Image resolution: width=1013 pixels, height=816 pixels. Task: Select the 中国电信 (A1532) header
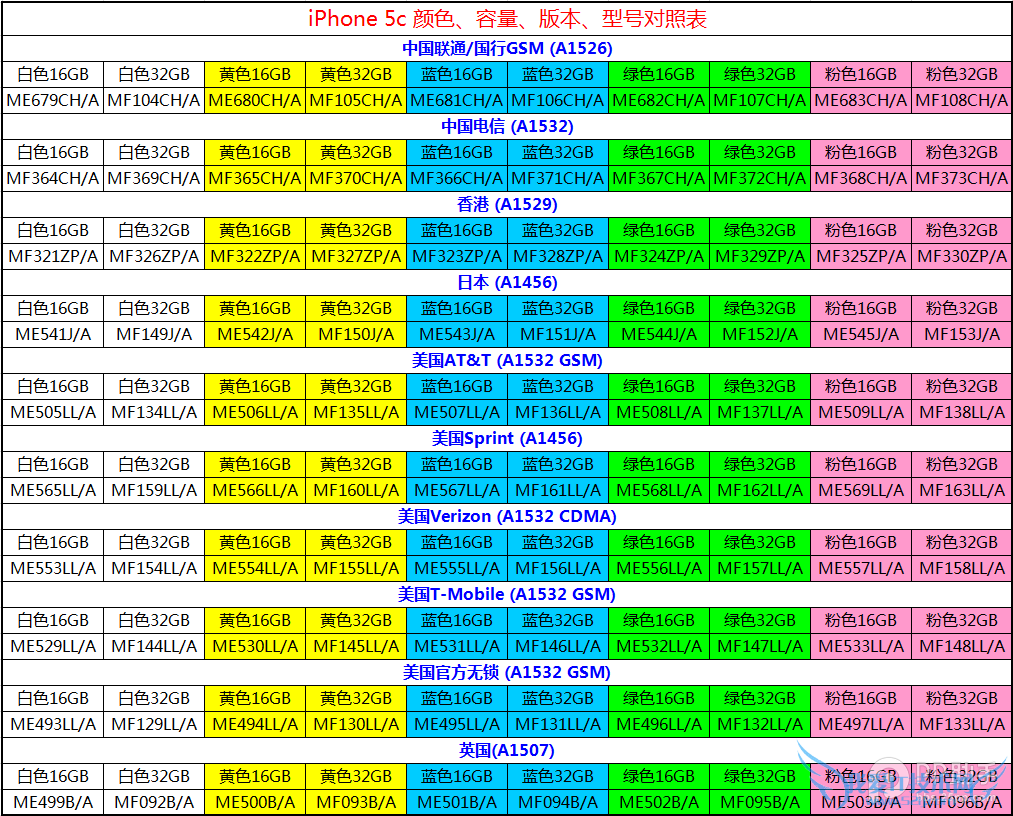click(x=507, y=126)
